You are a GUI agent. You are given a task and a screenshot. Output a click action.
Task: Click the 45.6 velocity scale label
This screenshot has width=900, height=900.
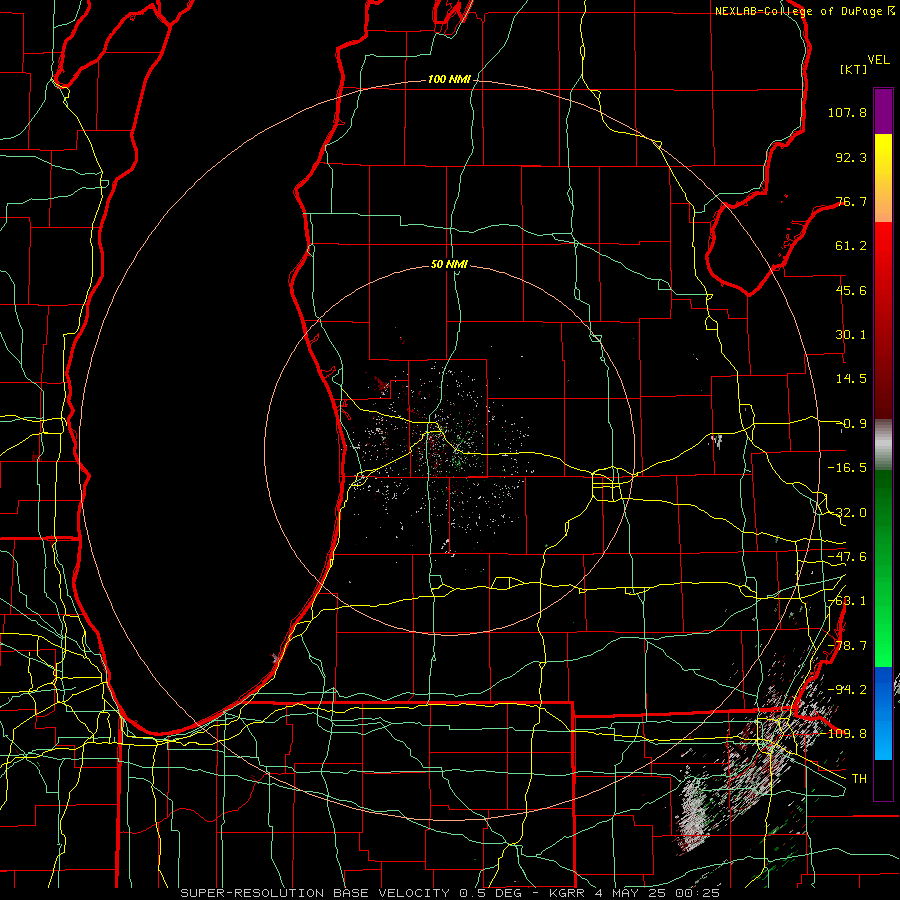851,290
